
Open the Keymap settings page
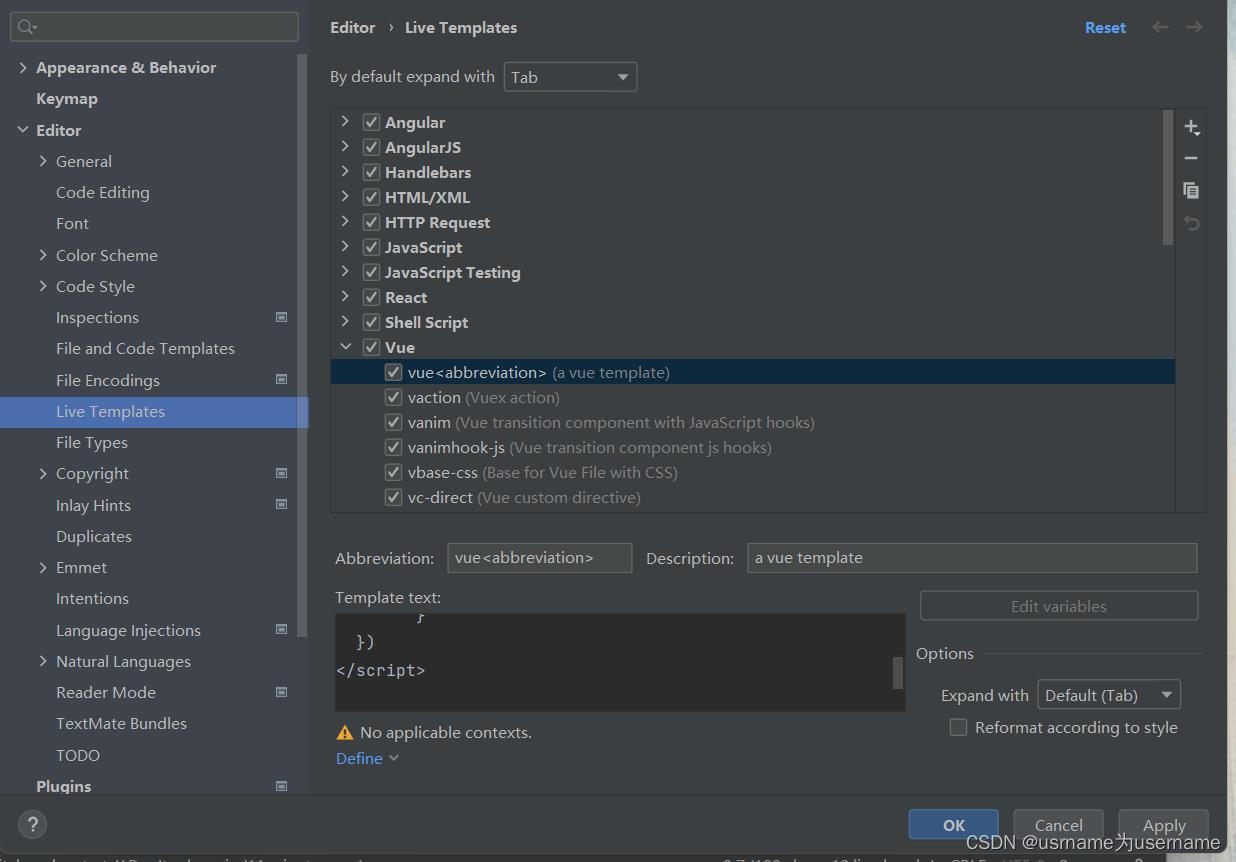coord(67,98)
